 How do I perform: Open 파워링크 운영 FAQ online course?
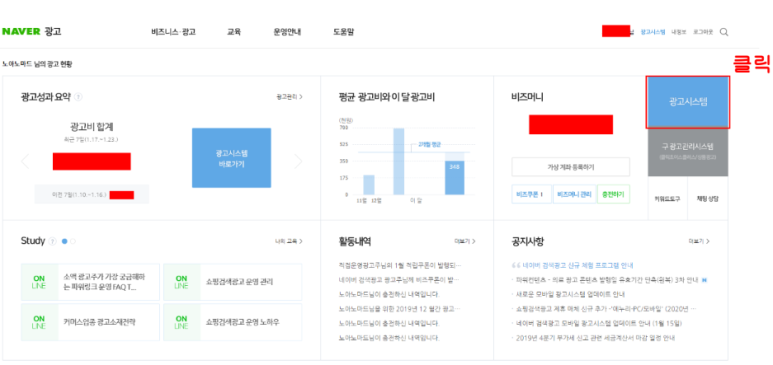click(x=90, y=282)
